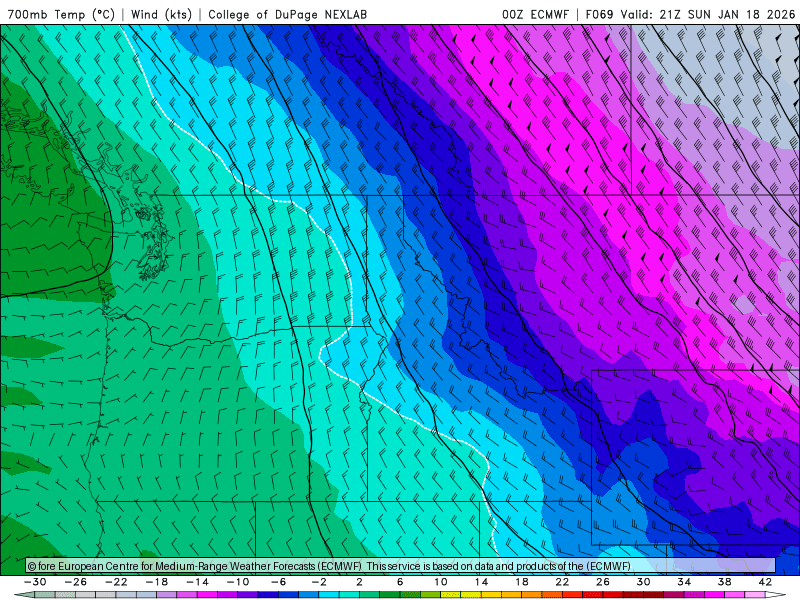Click the −14 color scale label
The image size is (800, 600).
pos(197,582)
